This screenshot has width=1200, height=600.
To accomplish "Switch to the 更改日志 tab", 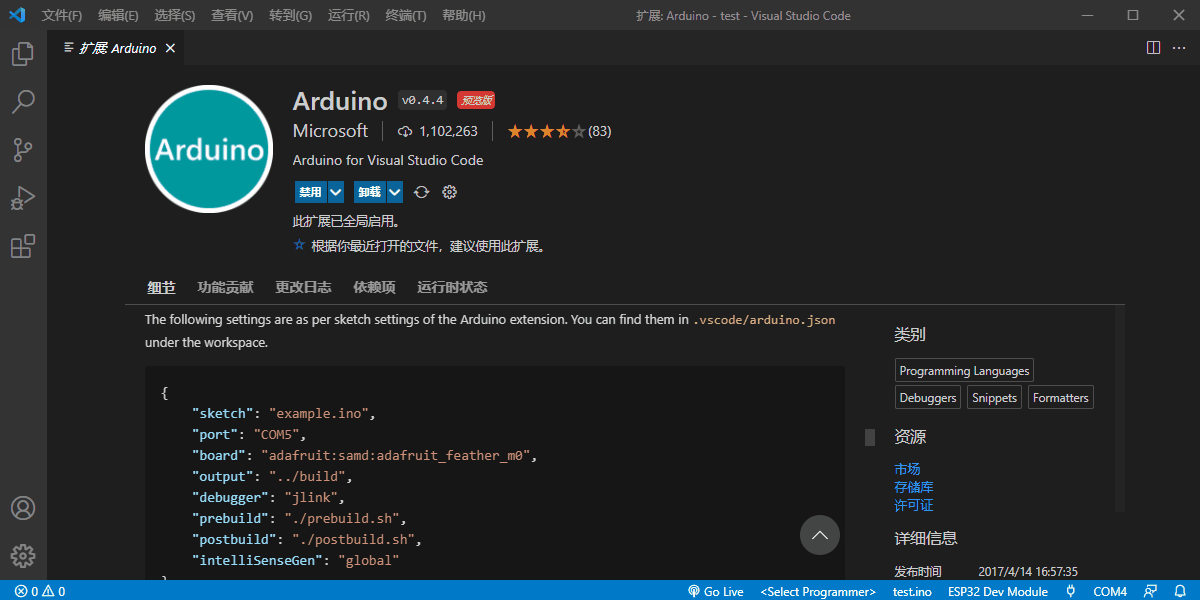I will click(x=303, y=287).
